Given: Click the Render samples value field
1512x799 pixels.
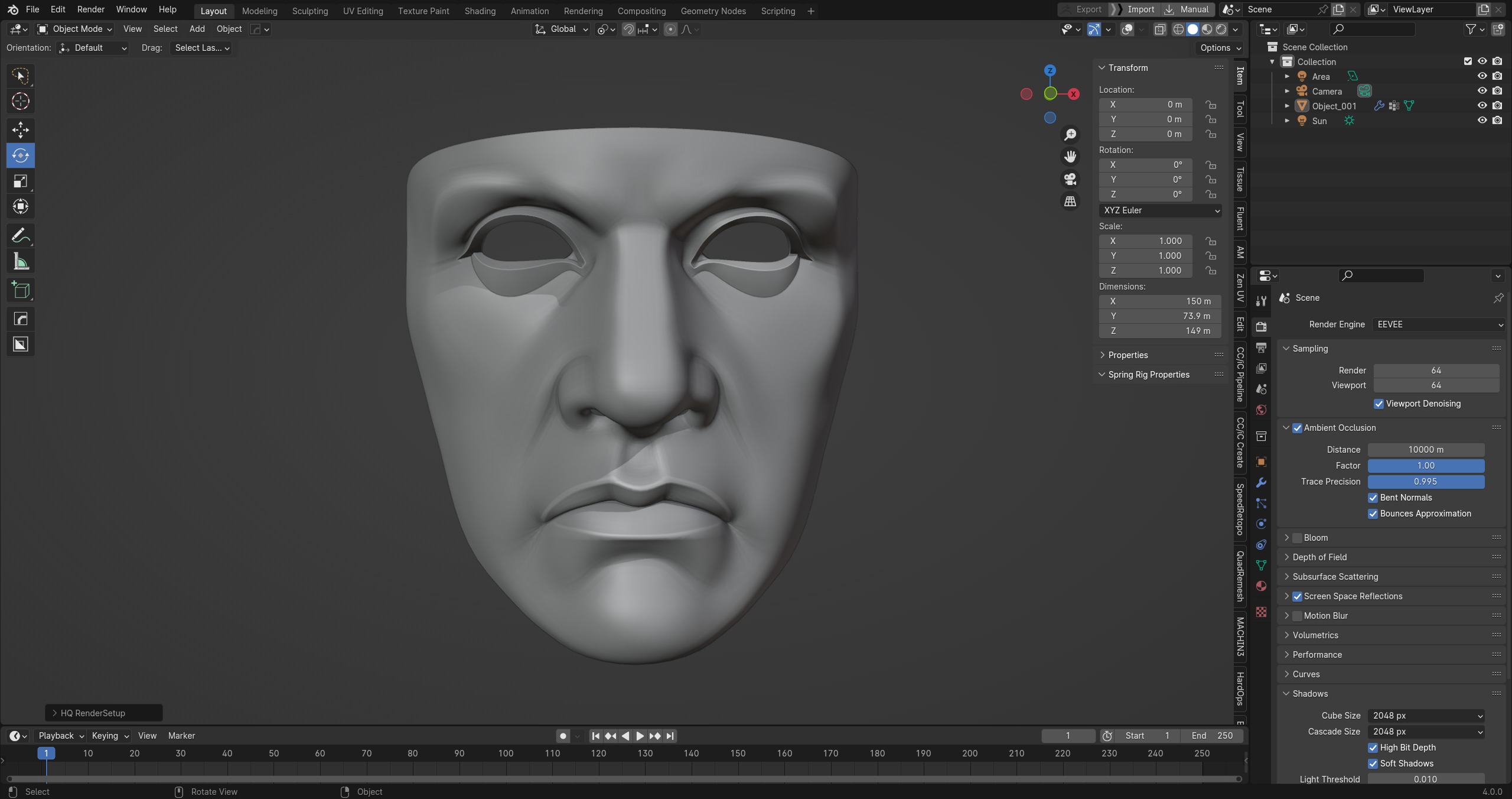Looking at the screenshot, I should pos(1436,371).
